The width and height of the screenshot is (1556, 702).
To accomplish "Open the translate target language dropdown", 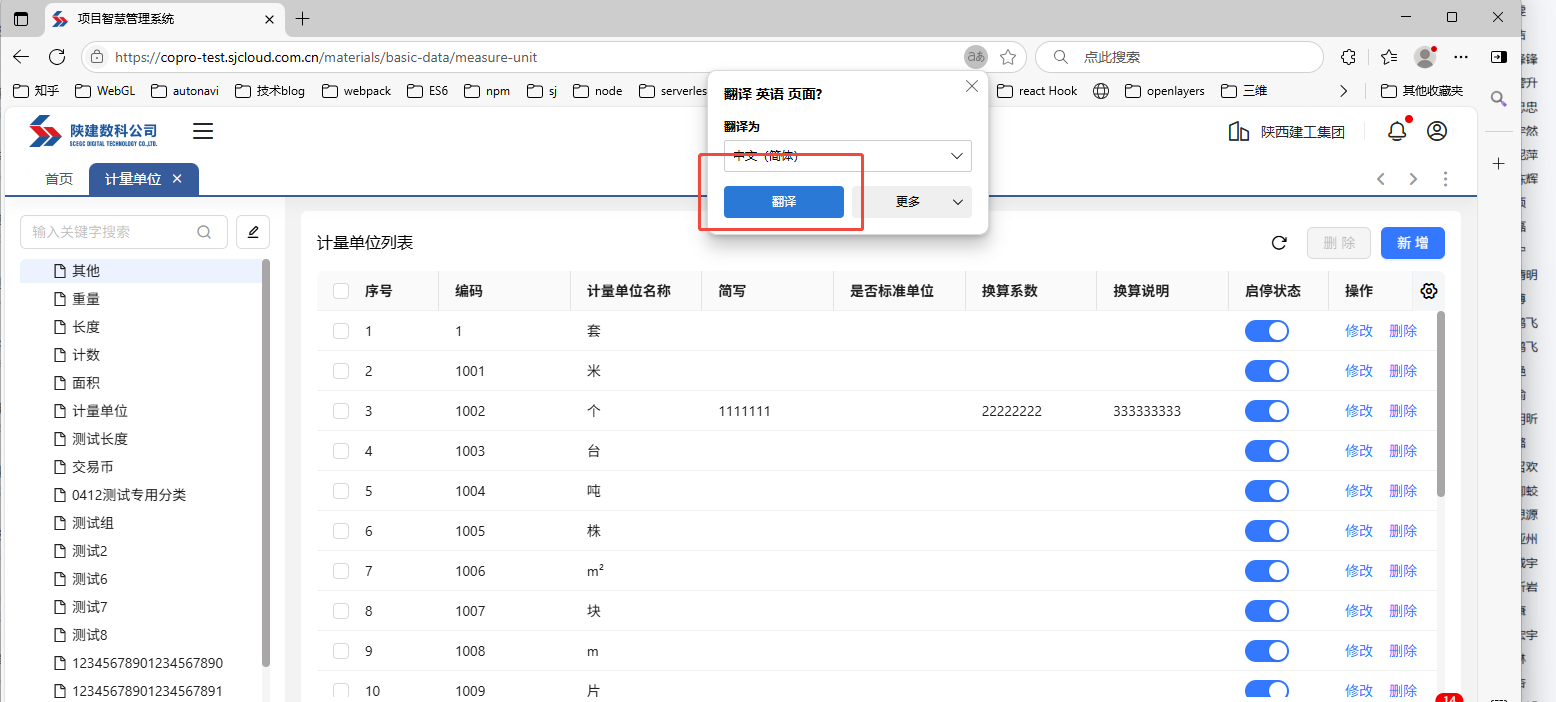I will (847, 156).
